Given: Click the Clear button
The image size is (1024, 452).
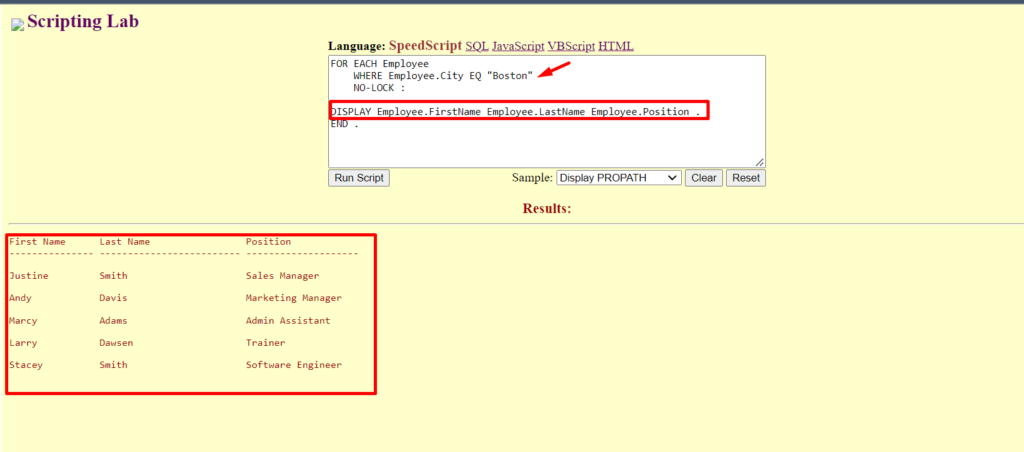Looking at the screenshot, I should pos(704,178).
